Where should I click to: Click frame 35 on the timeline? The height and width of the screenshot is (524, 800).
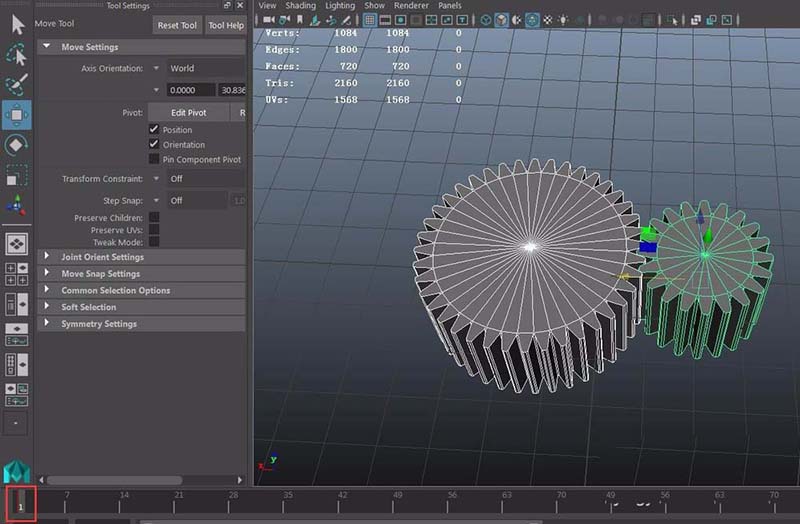[x=287, y=505]
